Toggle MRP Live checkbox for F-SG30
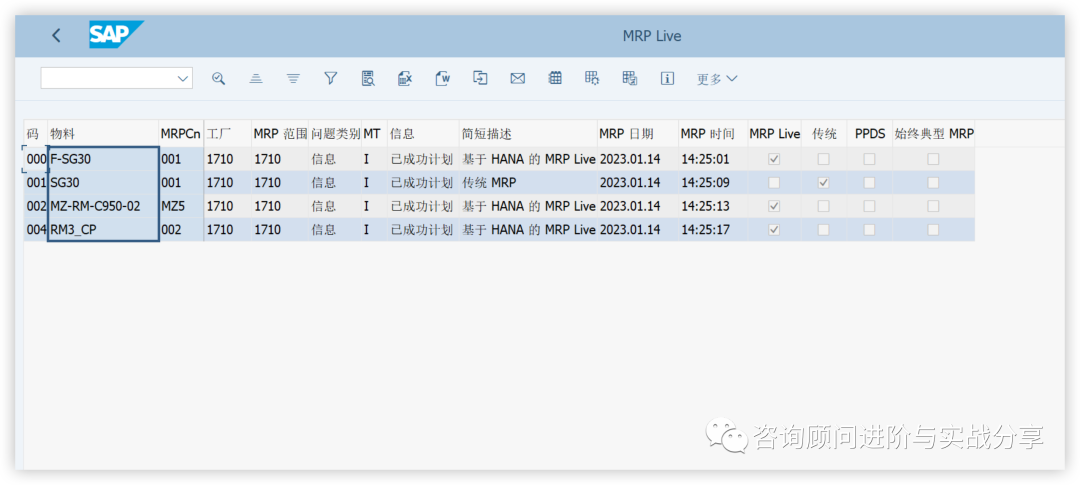The width and height of the screenshot is (1080, 485). coord(774,159)
